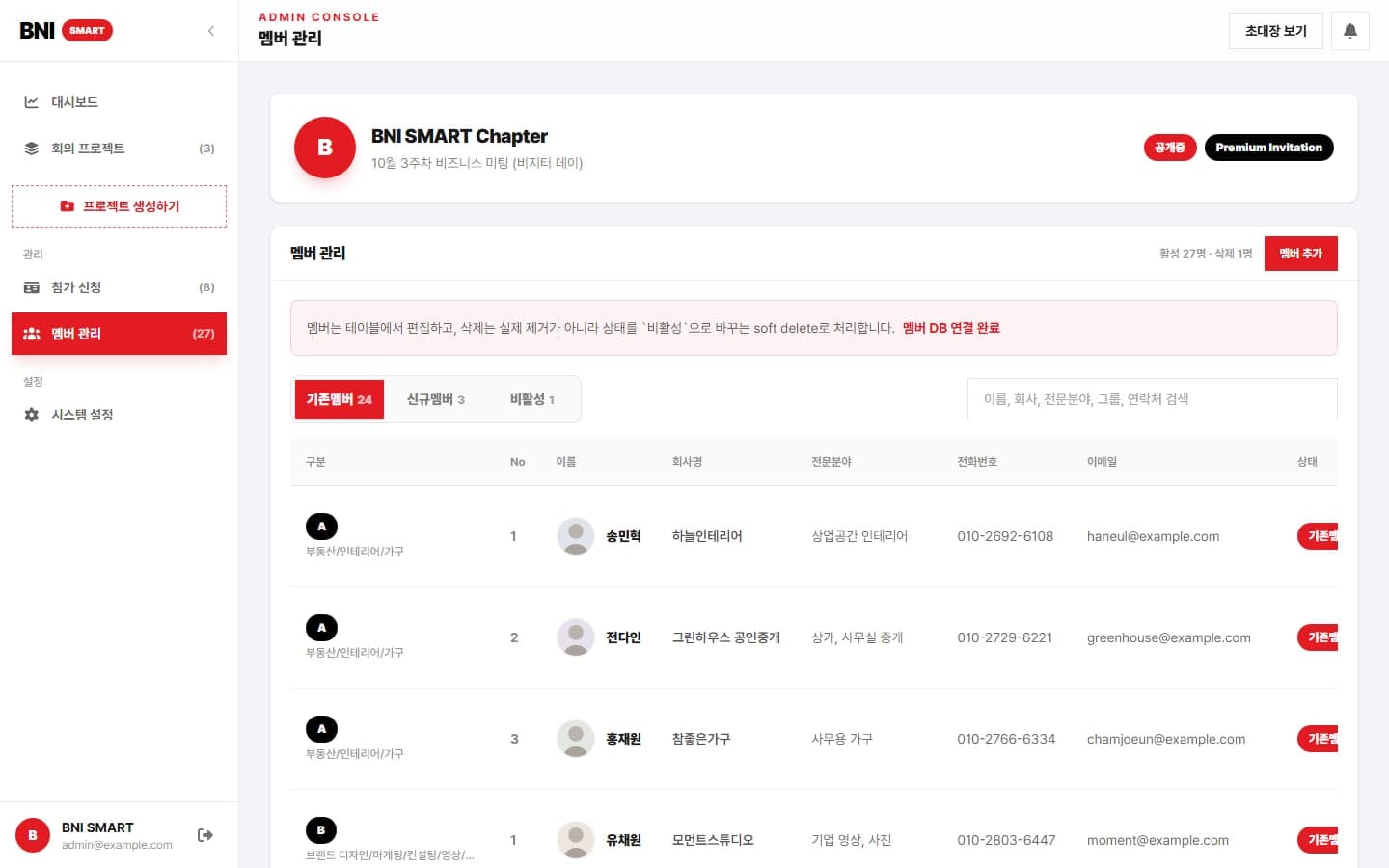Click the red folder-plus icon

pos(67,206)
